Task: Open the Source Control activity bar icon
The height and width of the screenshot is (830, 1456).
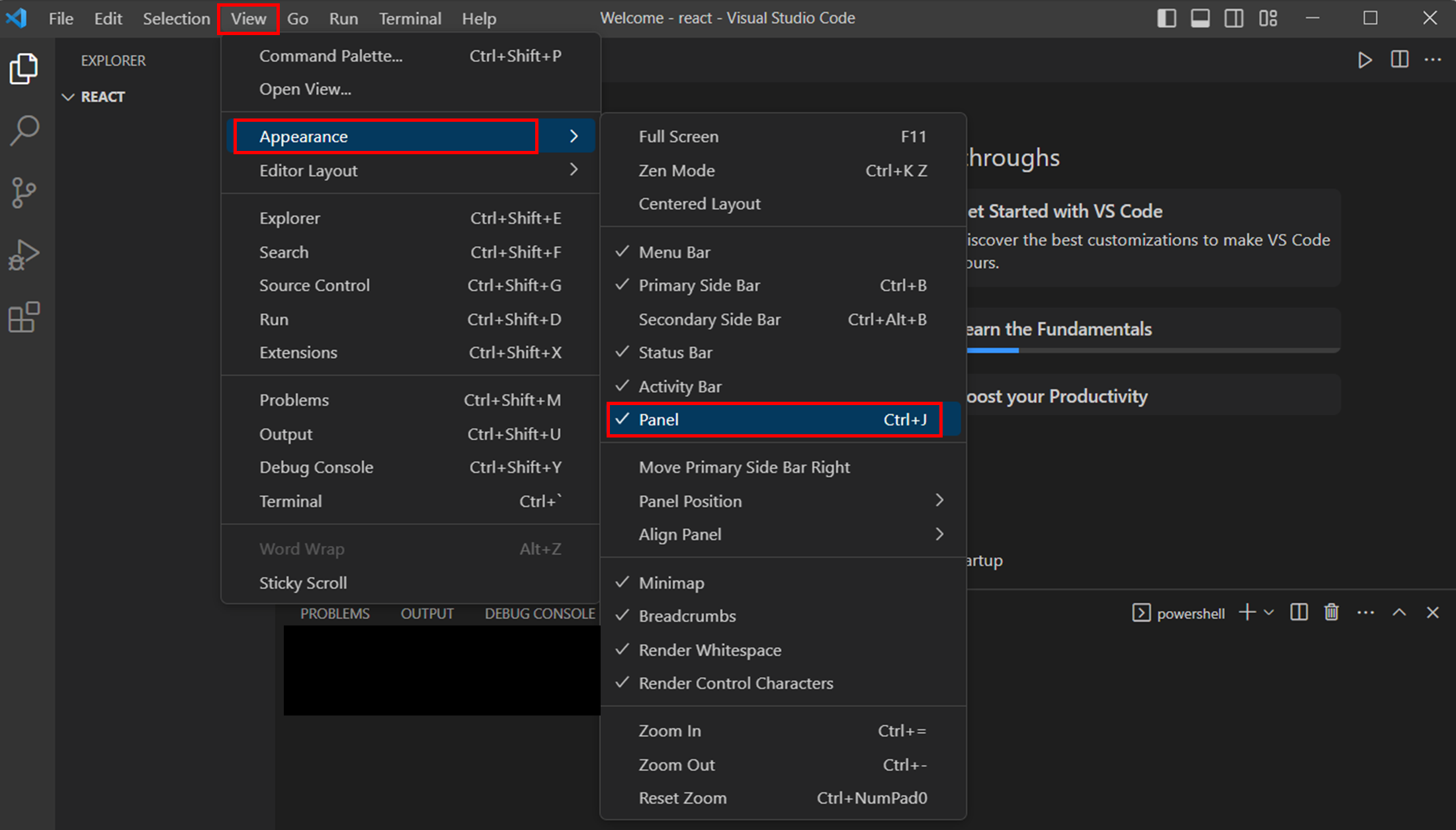Action: point(24,193)
